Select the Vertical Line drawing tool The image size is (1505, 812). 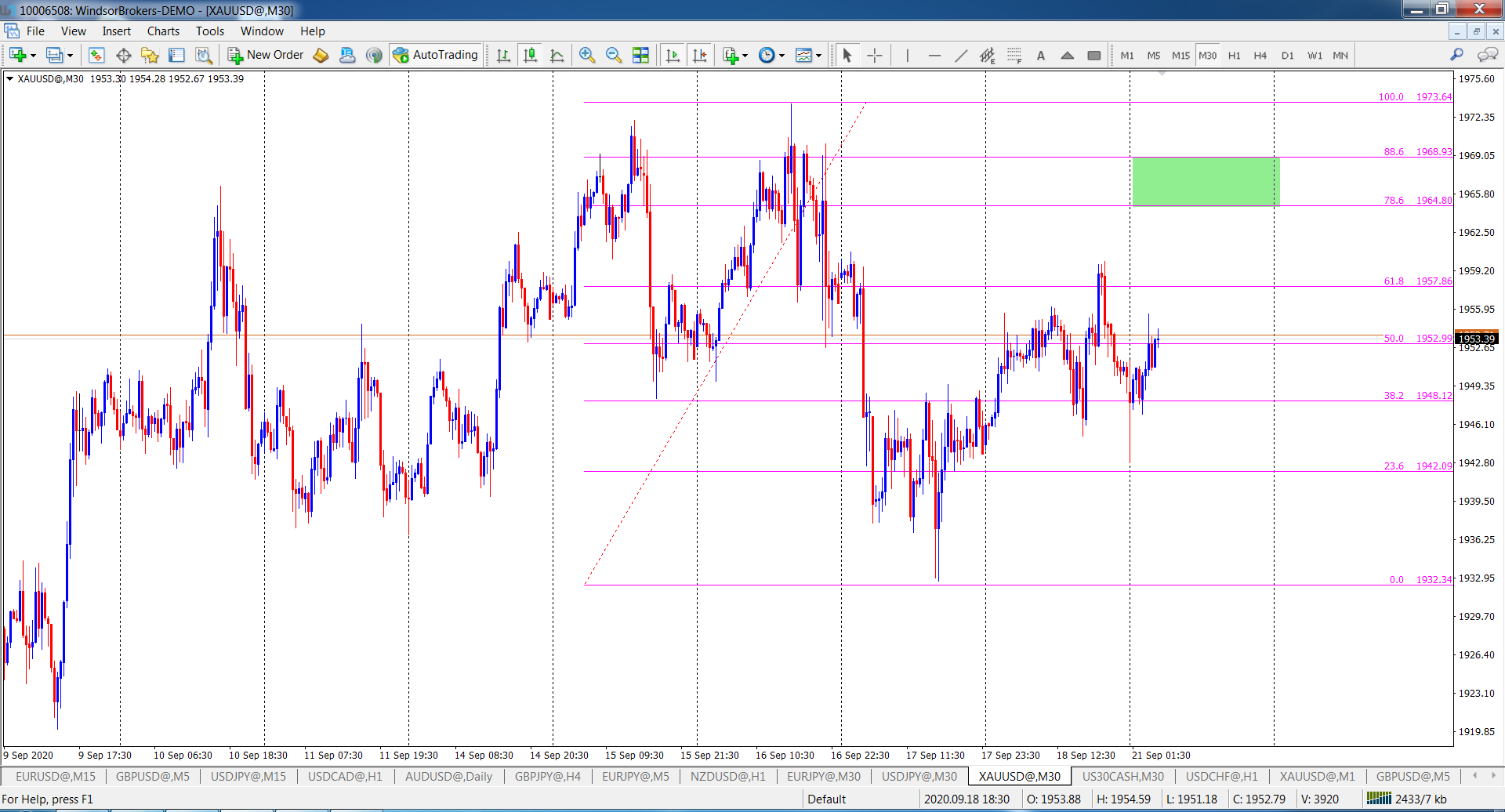[x=907, y=55]
